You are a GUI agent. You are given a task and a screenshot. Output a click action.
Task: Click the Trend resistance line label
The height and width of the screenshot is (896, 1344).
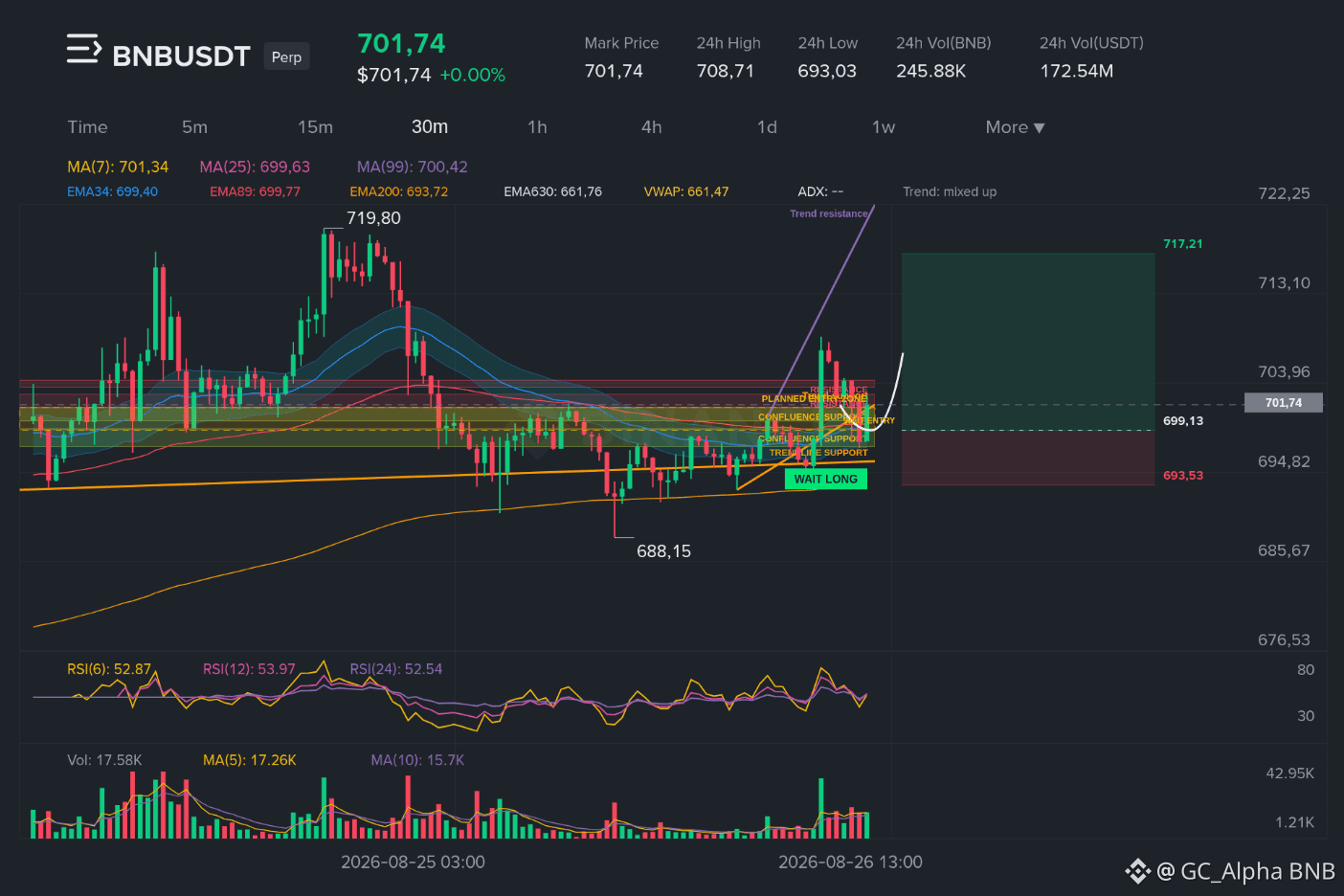pyautogui.click(x=829, y=213)
